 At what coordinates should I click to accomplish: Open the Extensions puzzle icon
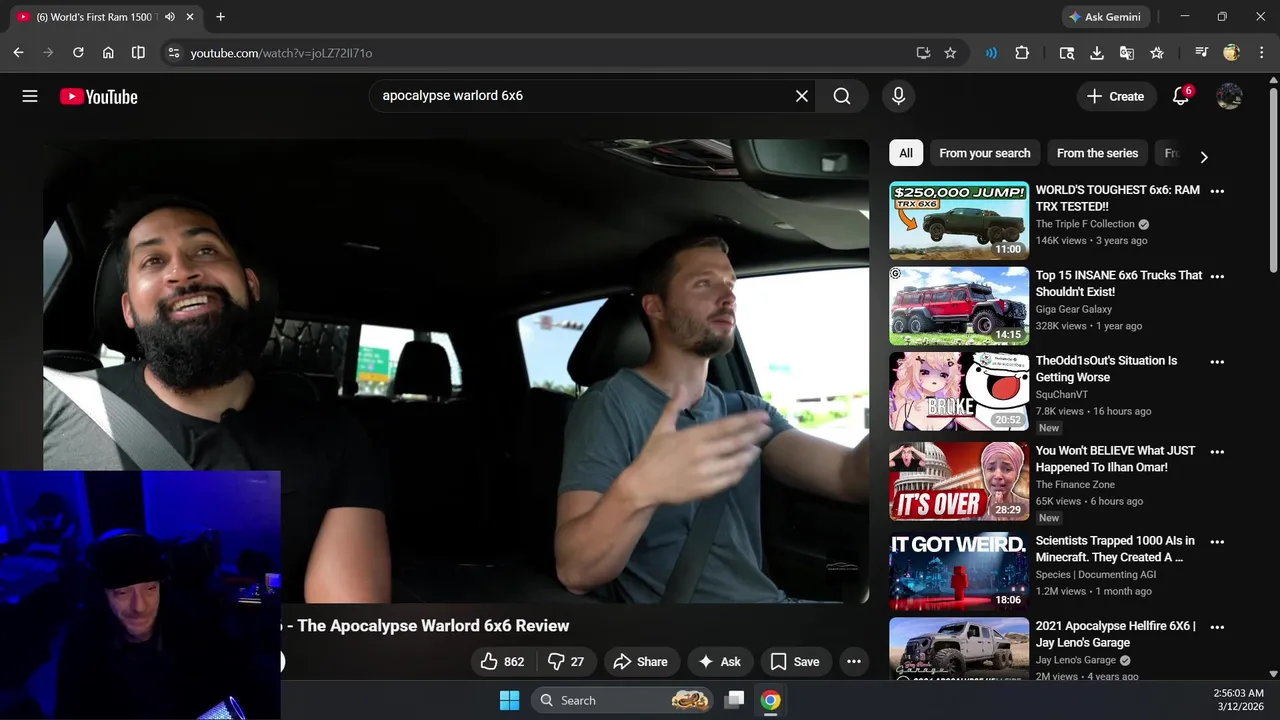pos(1022,53)
